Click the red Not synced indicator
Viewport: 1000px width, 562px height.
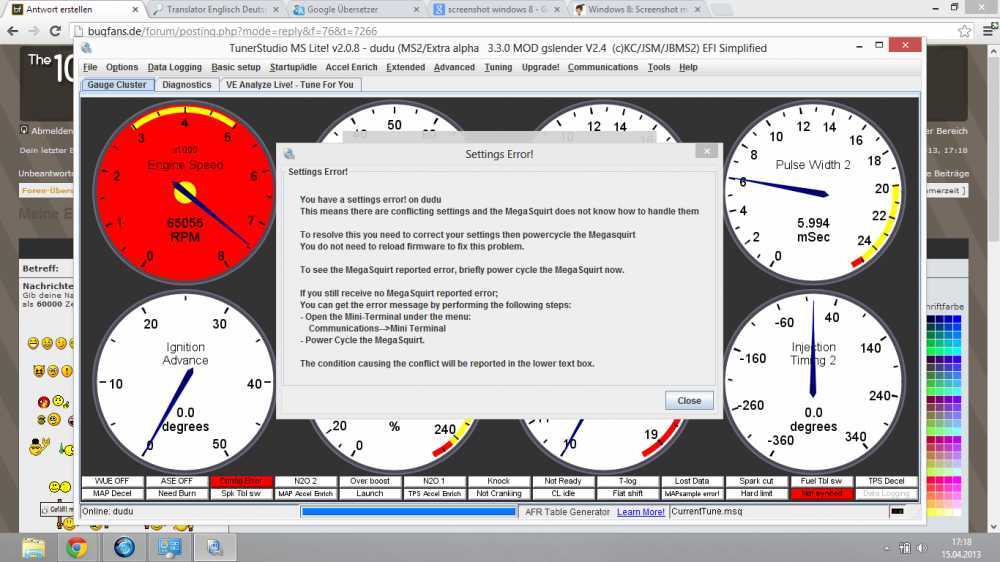click(x=821, y=494)
